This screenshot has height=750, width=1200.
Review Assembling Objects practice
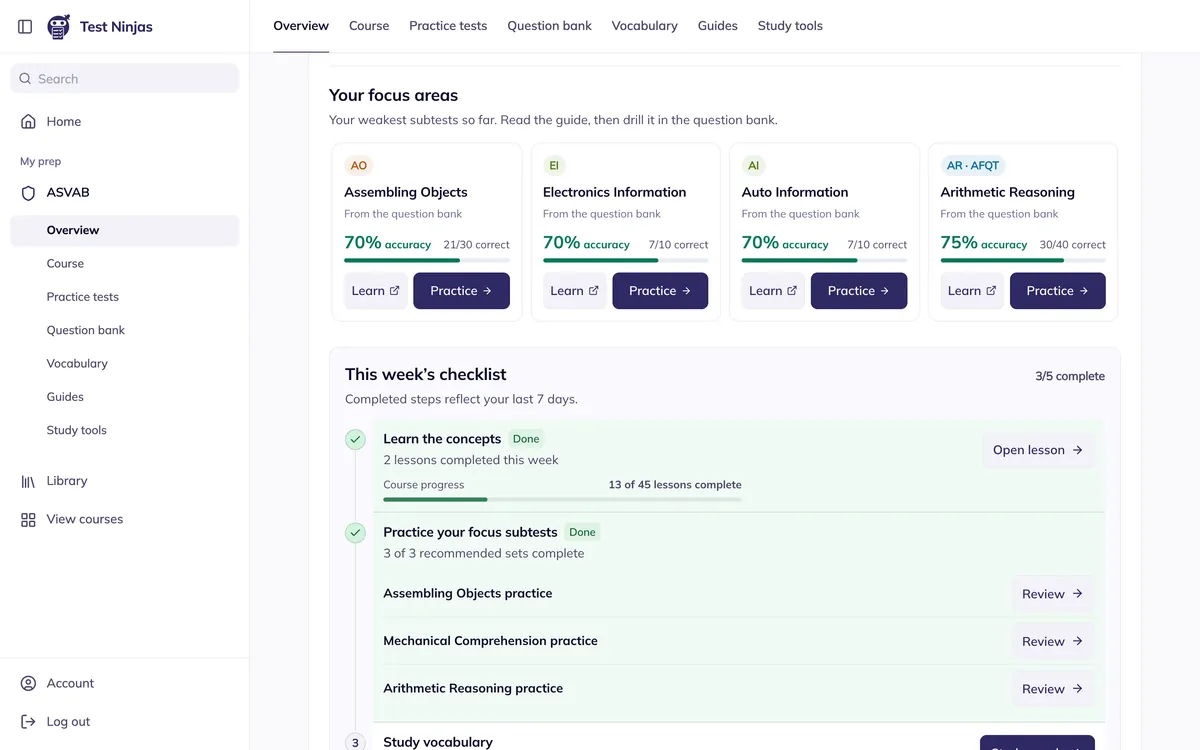[1053, 594]
